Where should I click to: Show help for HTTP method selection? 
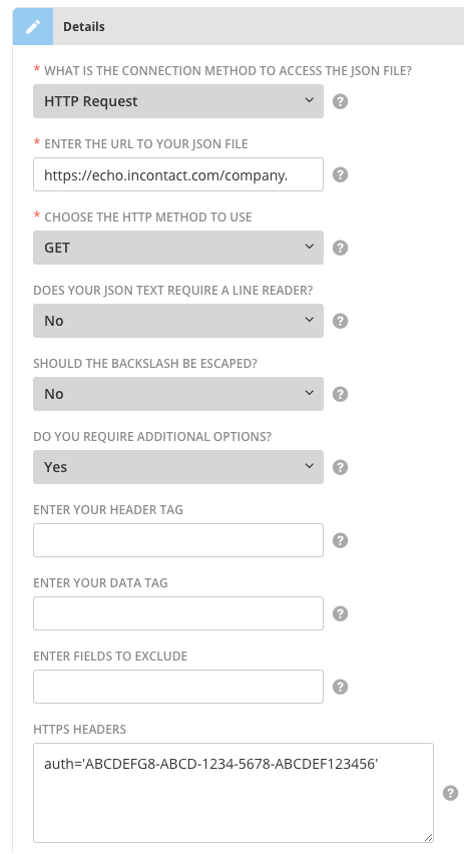click(340, 248)
